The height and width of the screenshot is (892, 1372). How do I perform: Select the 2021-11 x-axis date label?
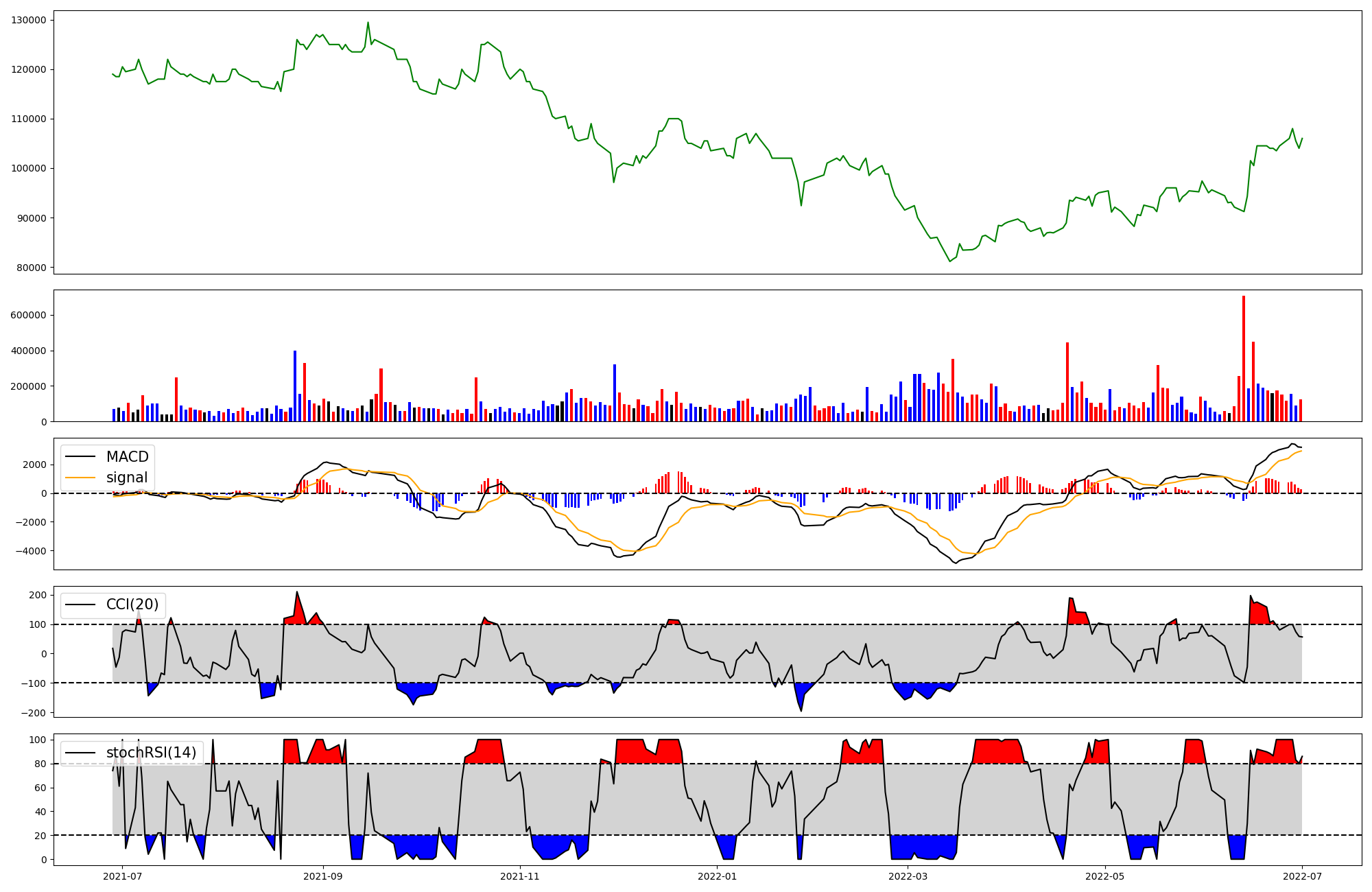pos(520,876)
